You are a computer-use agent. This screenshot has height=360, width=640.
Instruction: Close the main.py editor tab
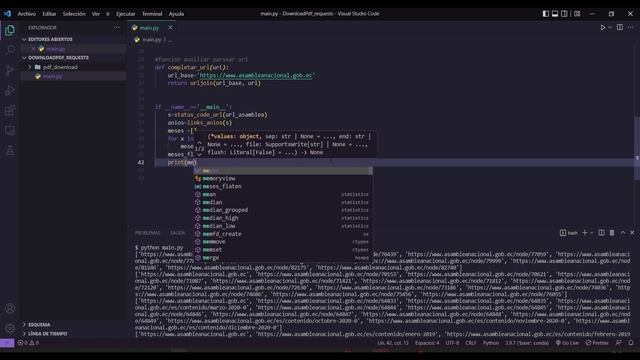(170, 28)
